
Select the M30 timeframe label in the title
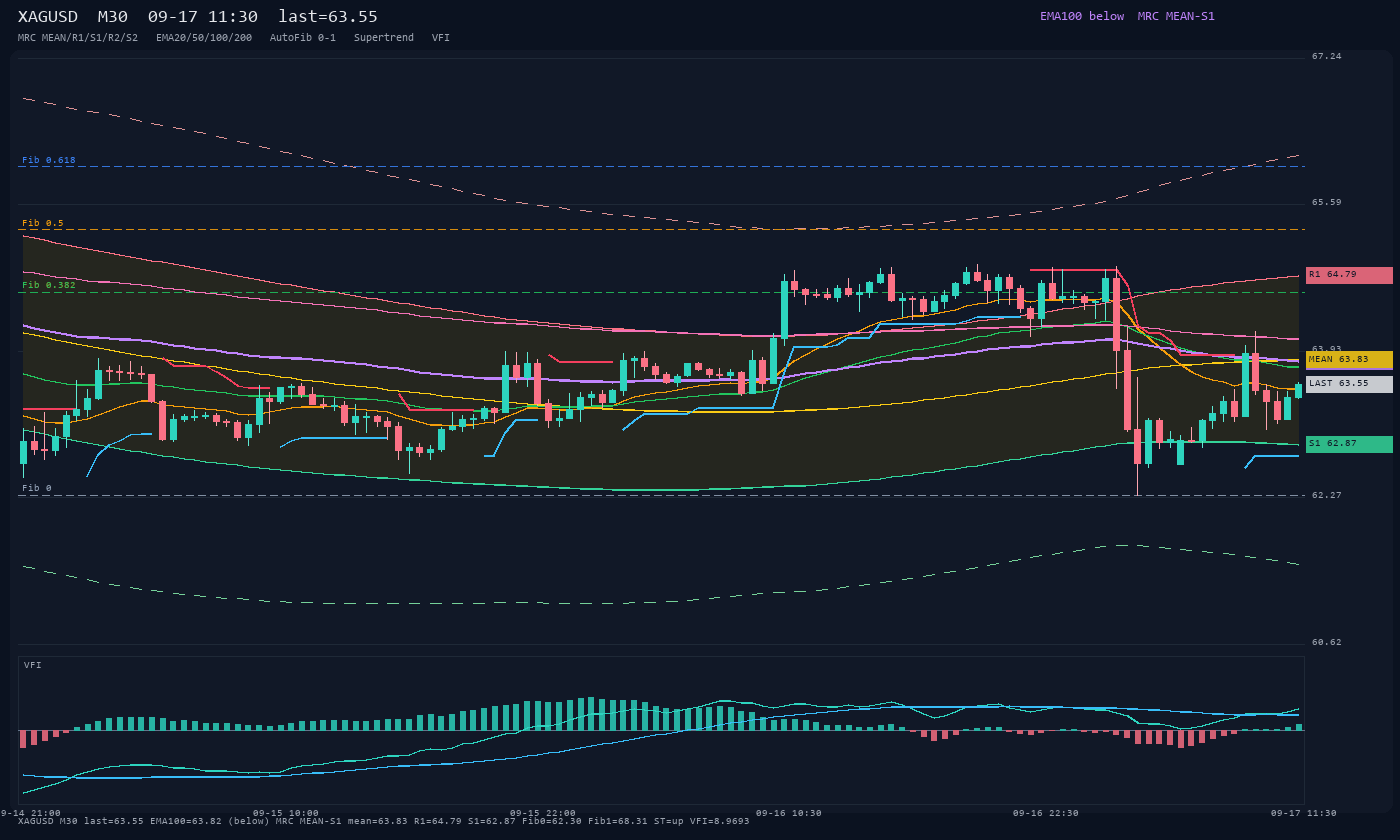point(113,17)
